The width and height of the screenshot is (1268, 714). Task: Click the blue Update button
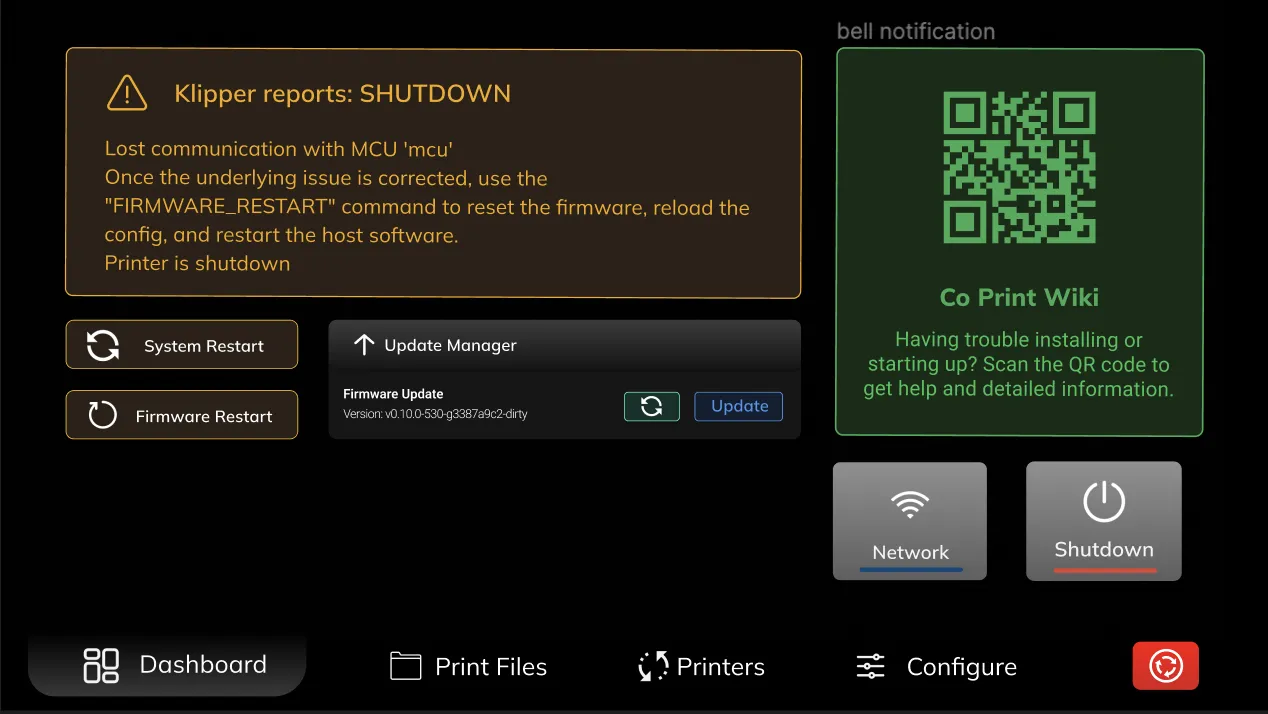(739, 406)
